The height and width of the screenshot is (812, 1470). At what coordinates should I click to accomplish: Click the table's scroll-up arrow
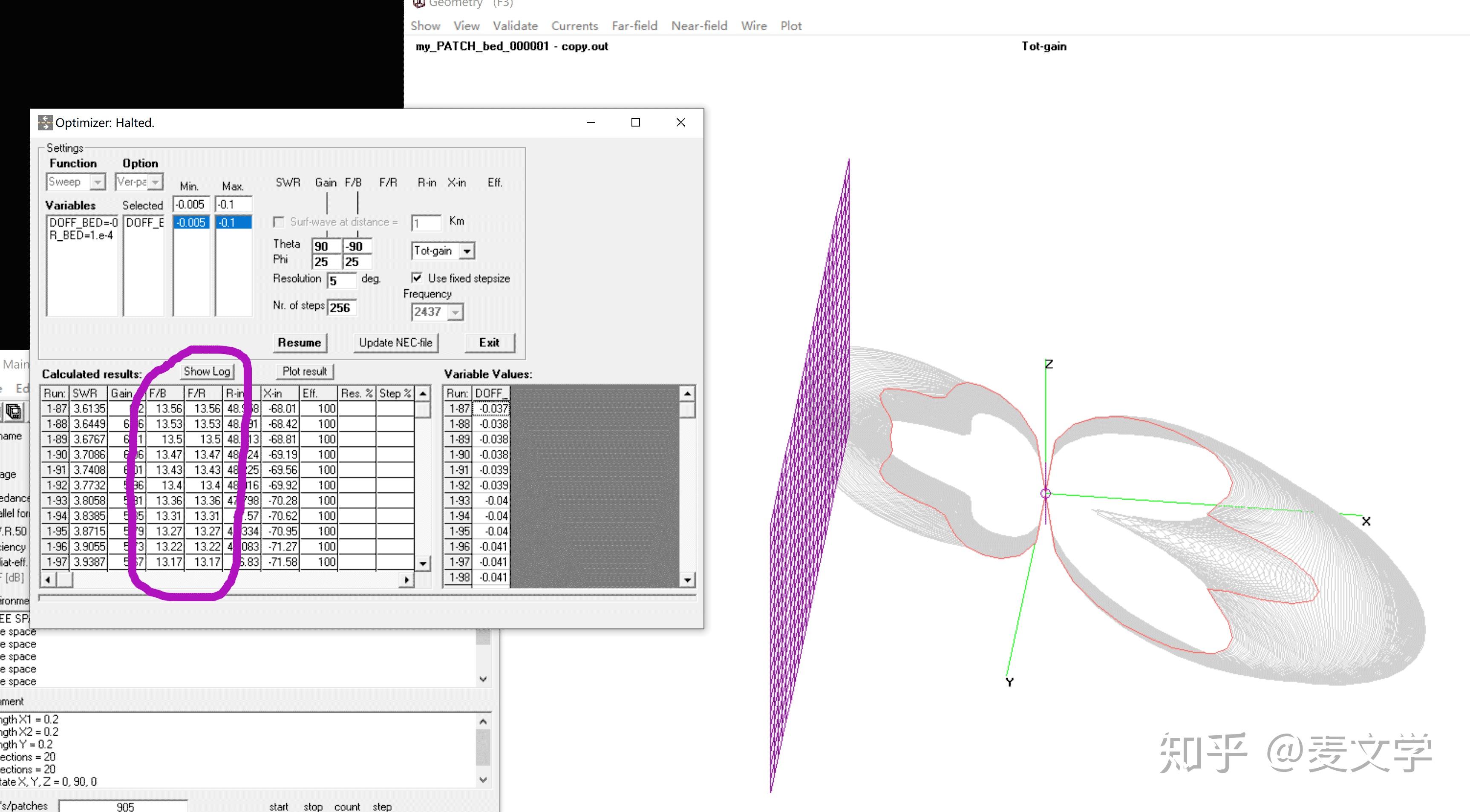click(423, 394)
